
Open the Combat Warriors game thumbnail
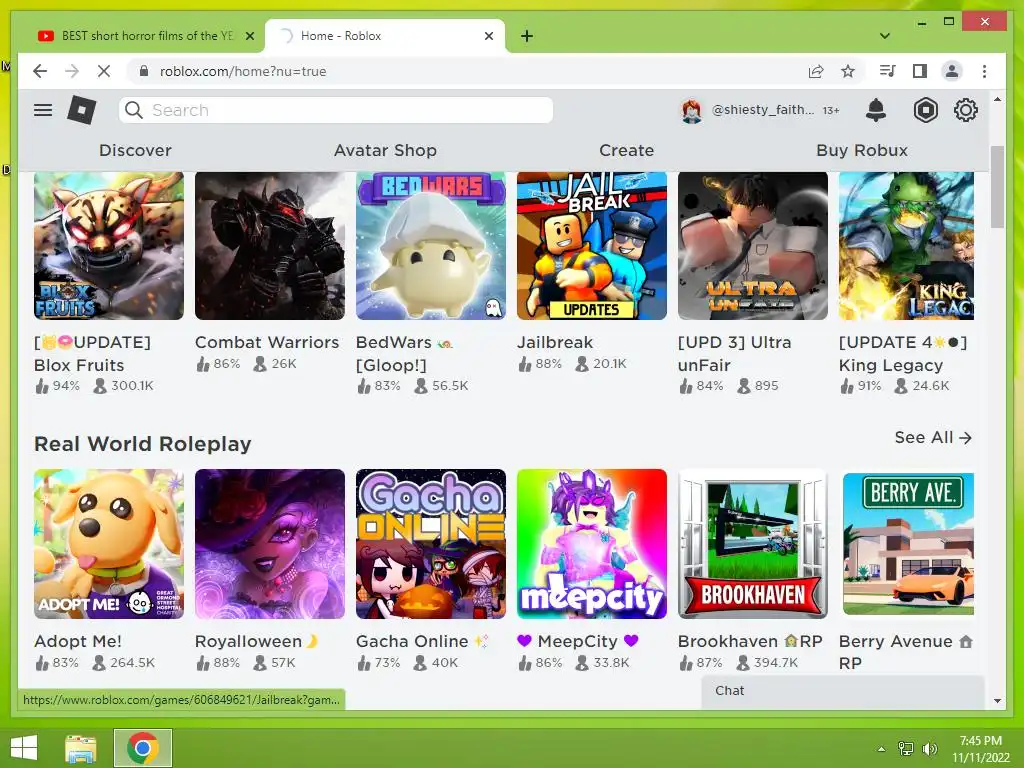click(270, 246)
